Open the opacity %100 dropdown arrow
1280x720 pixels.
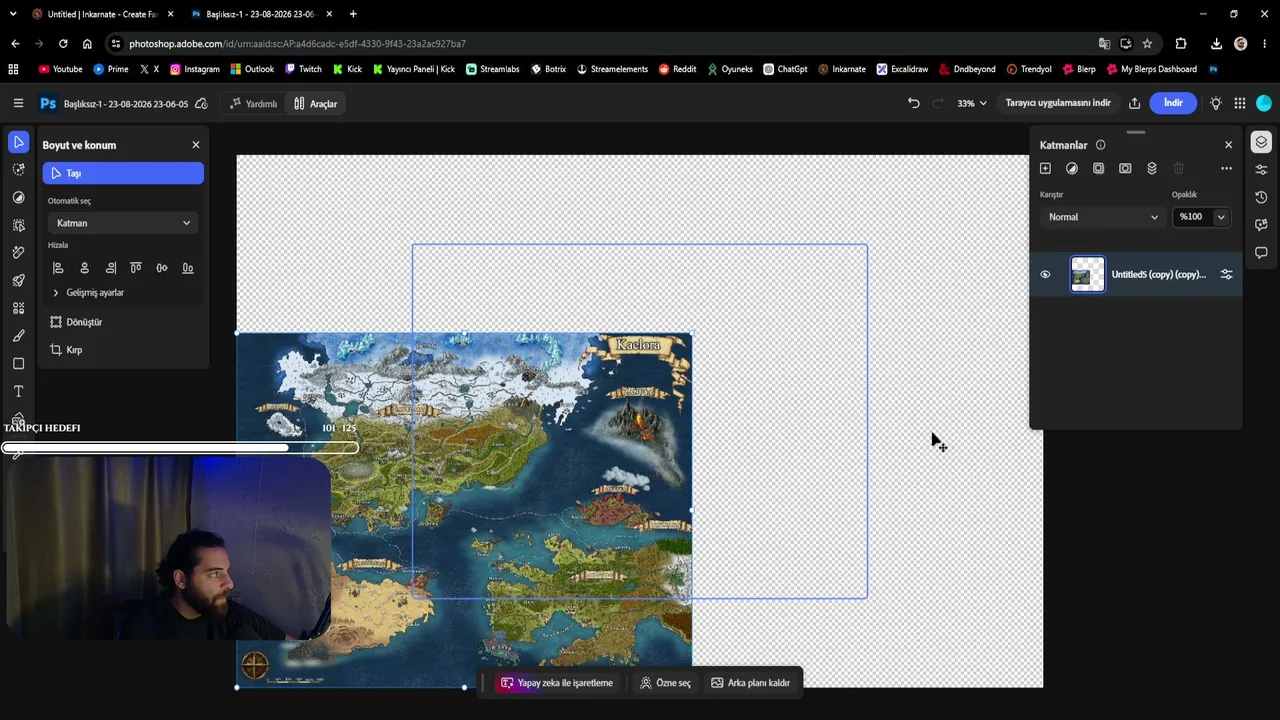point(1221,217)
